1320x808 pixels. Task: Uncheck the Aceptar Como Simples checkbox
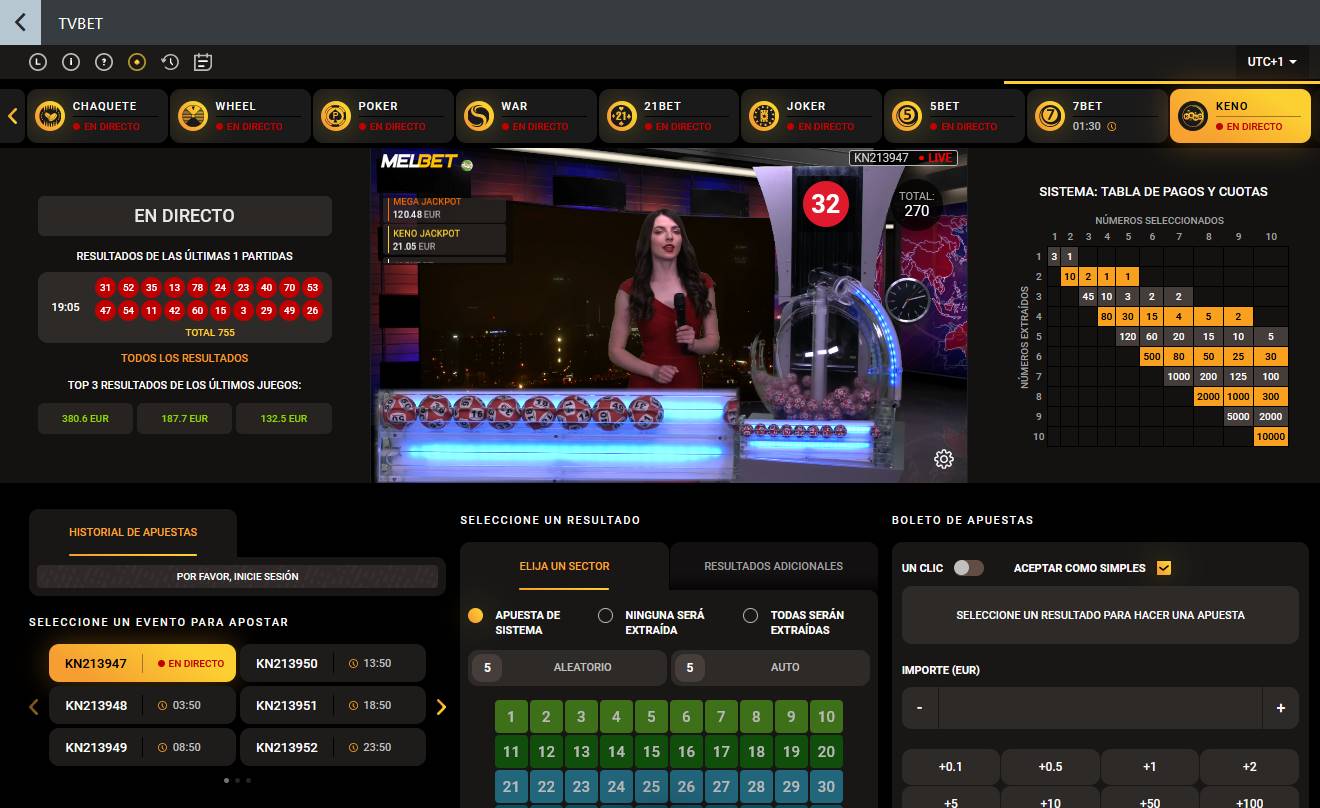[x=1163, y=567]
